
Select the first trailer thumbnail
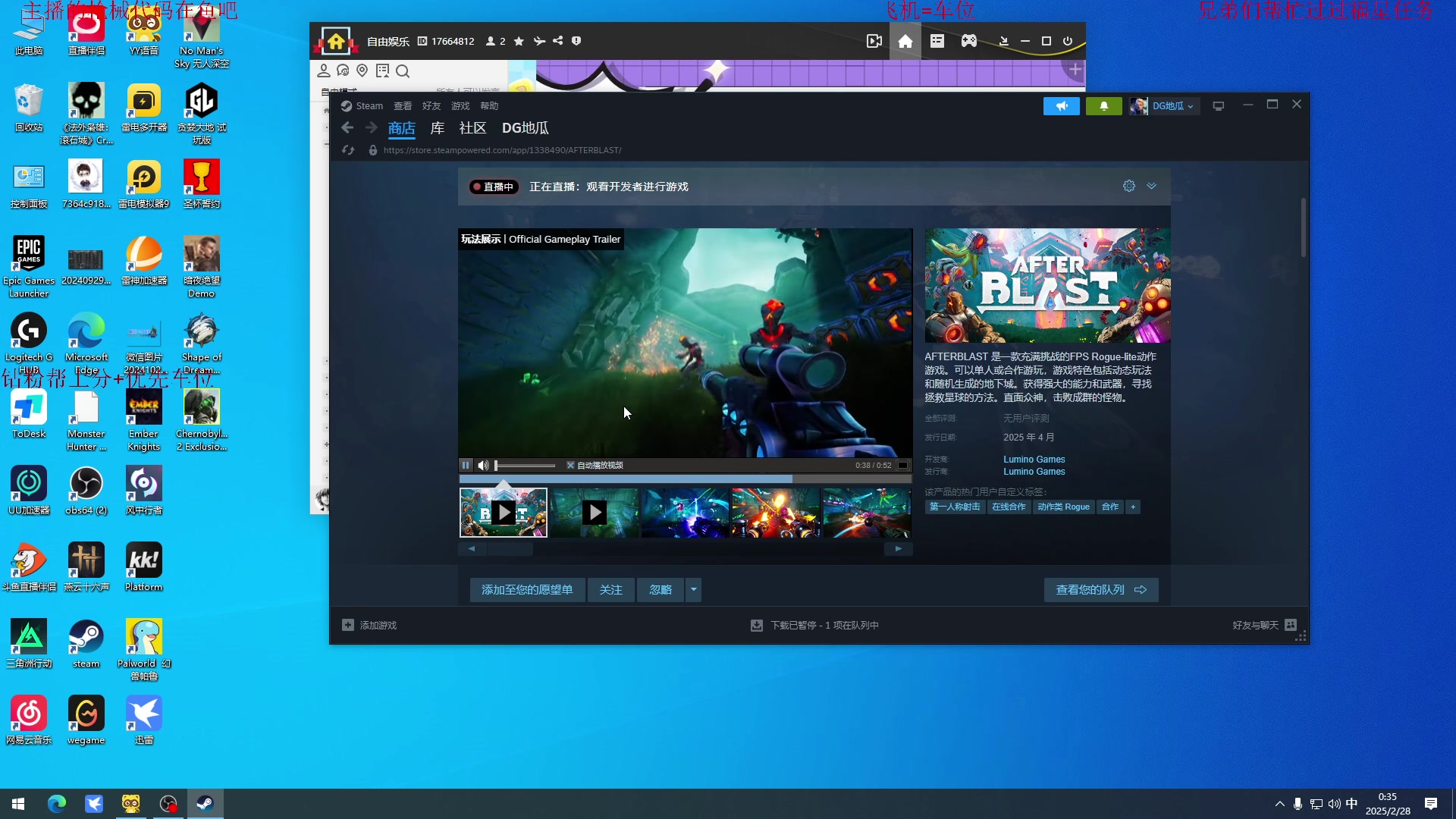tap(503, 513)
